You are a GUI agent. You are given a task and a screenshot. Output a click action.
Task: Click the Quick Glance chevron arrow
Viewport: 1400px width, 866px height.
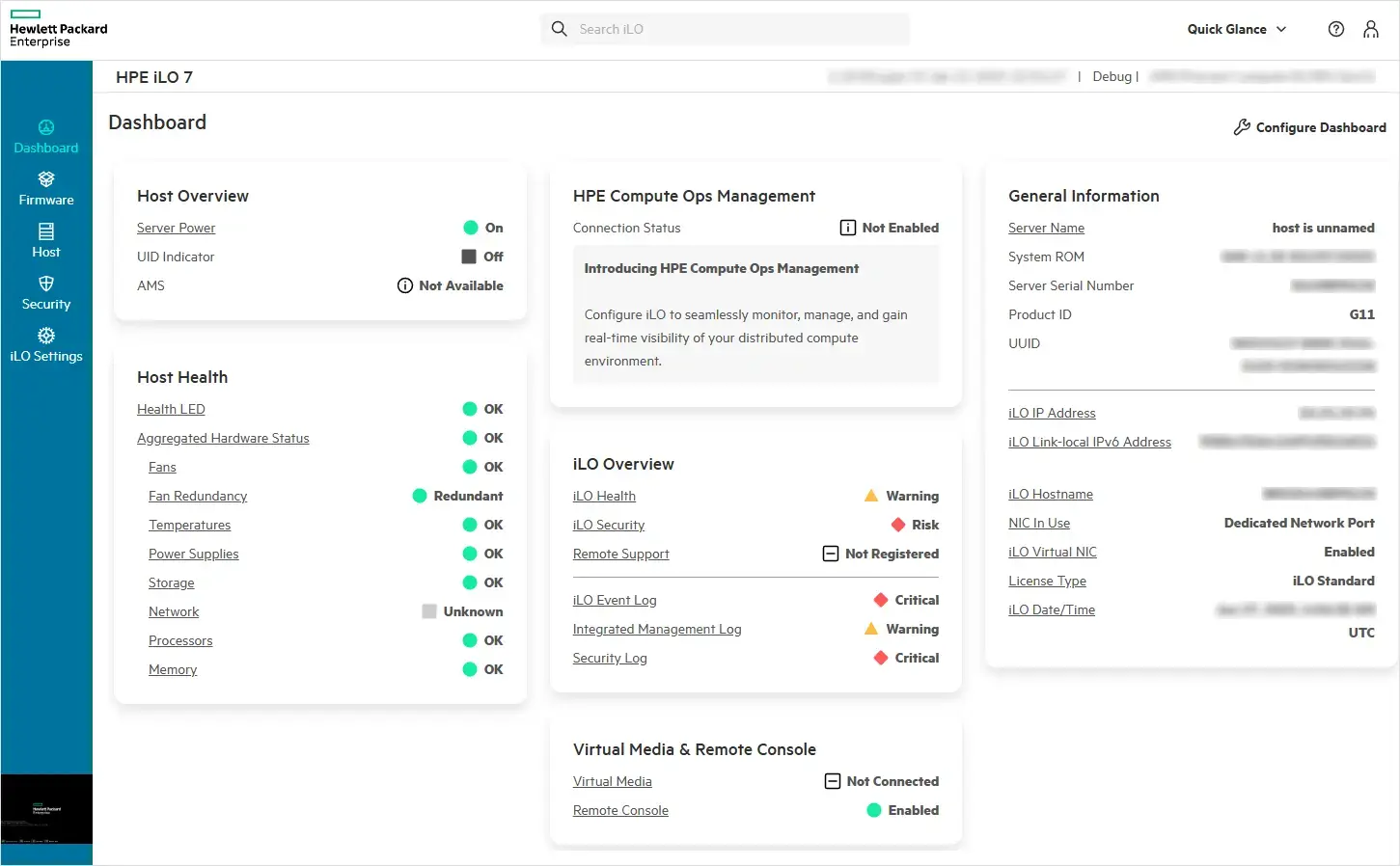pos(1281,29)
